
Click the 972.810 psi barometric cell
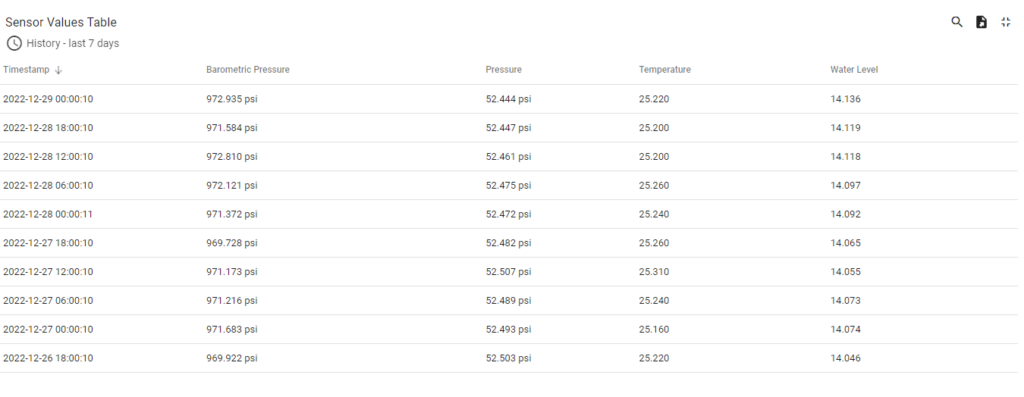point(232,157)
